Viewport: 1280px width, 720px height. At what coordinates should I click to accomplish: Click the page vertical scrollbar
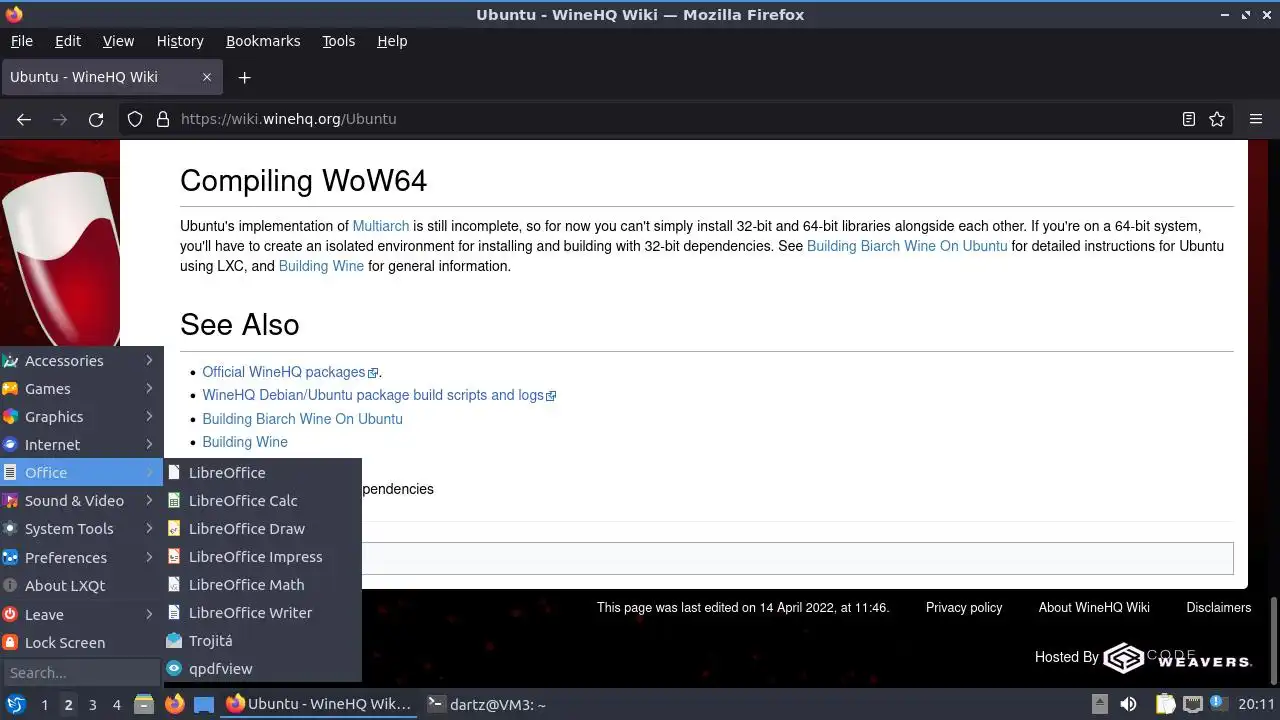(1273, 640)
